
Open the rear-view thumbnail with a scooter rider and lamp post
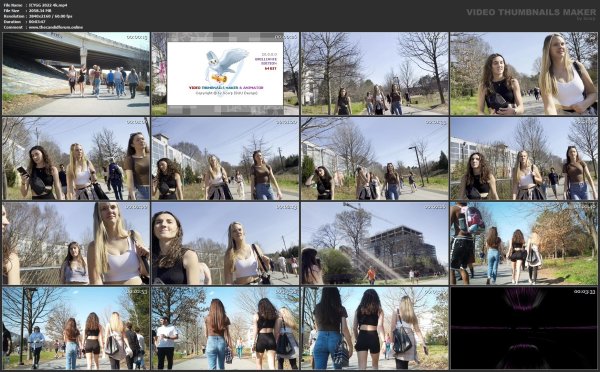76,328
